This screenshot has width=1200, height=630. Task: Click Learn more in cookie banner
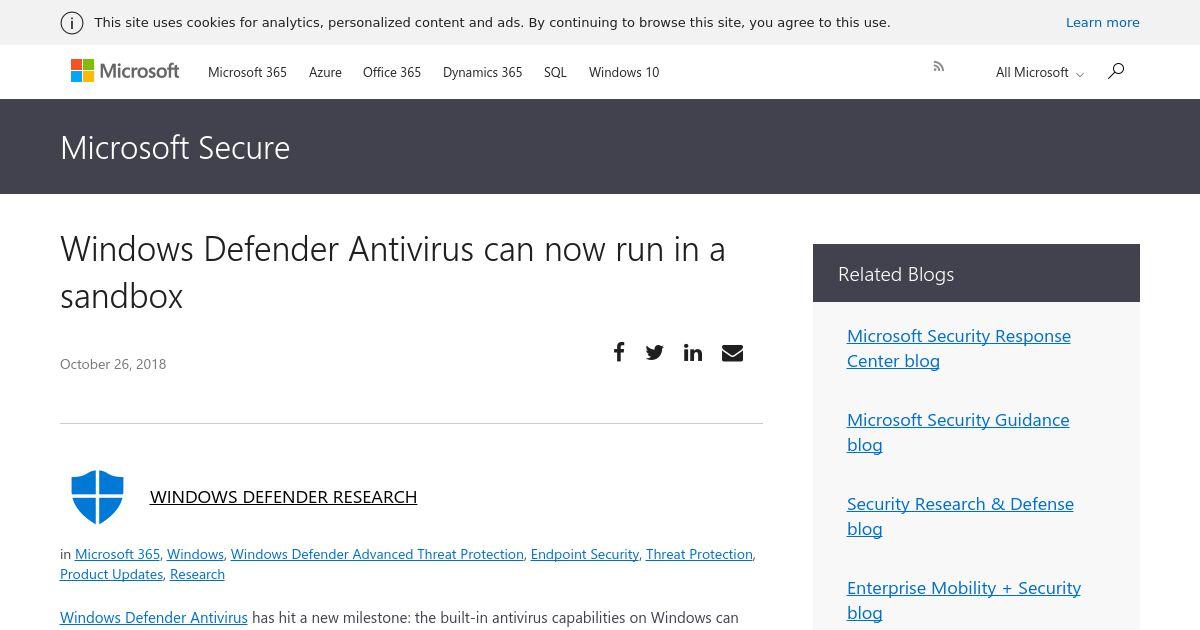[1103, 22]
